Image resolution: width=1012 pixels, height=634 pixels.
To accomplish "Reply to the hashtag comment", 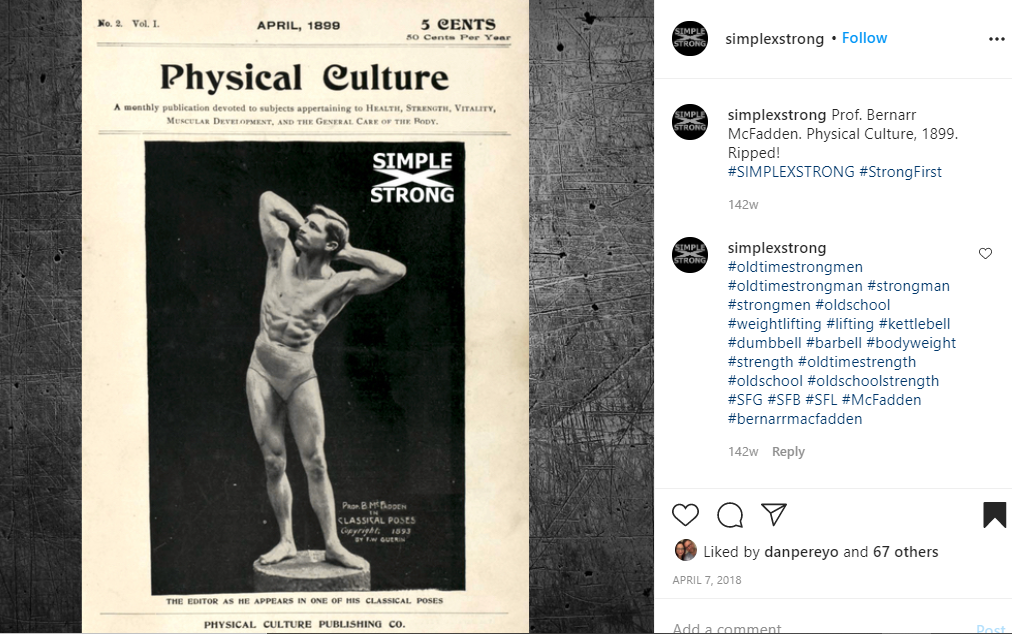I will [x=788, y=451].
